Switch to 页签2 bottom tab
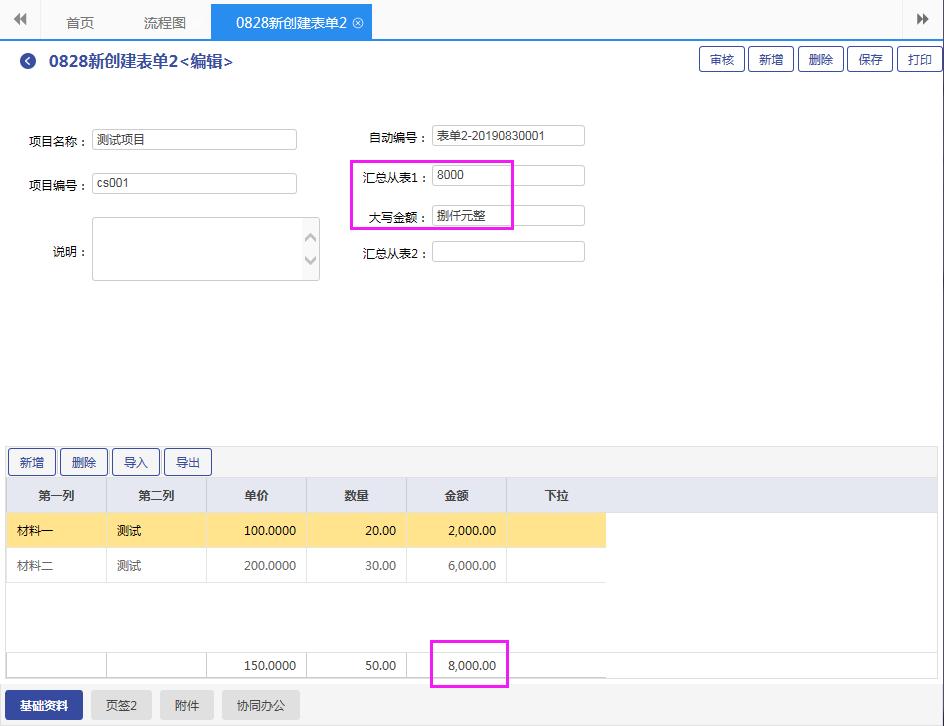Screen dimensions: 944x726 tap(124, 705)
